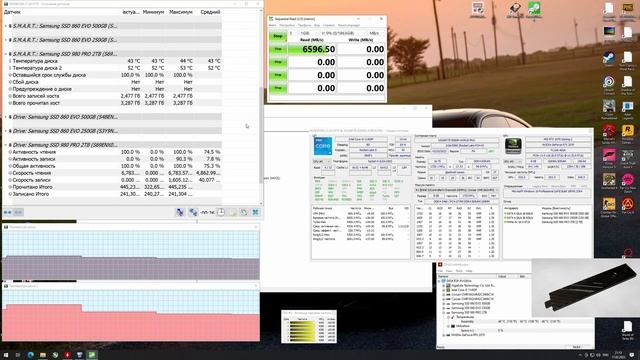The height and width of the screenshot is (360, 640).
Task: Open File Explorer from taskbar
Action: click(x=43, y=355)
